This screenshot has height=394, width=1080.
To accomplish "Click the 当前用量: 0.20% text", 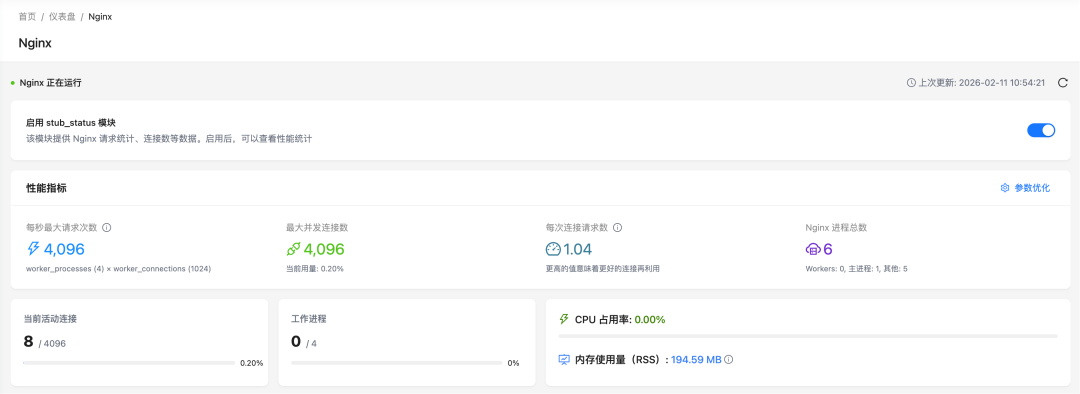I will (x=315, y=269).
